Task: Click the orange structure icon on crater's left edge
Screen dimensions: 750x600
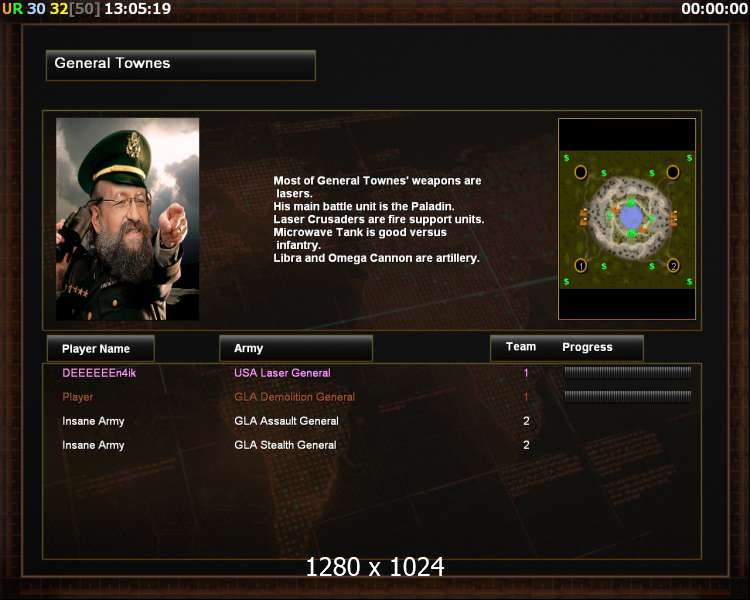Action: (x=584, y=217)
